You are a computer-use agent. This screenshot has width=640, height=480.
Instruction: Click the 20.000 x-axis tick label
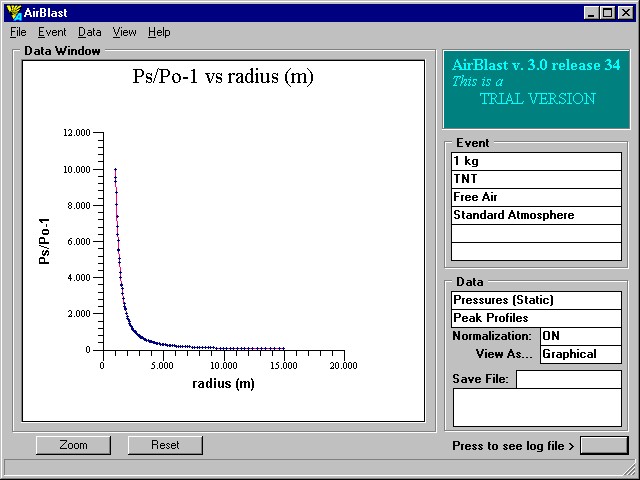point(343,365)
